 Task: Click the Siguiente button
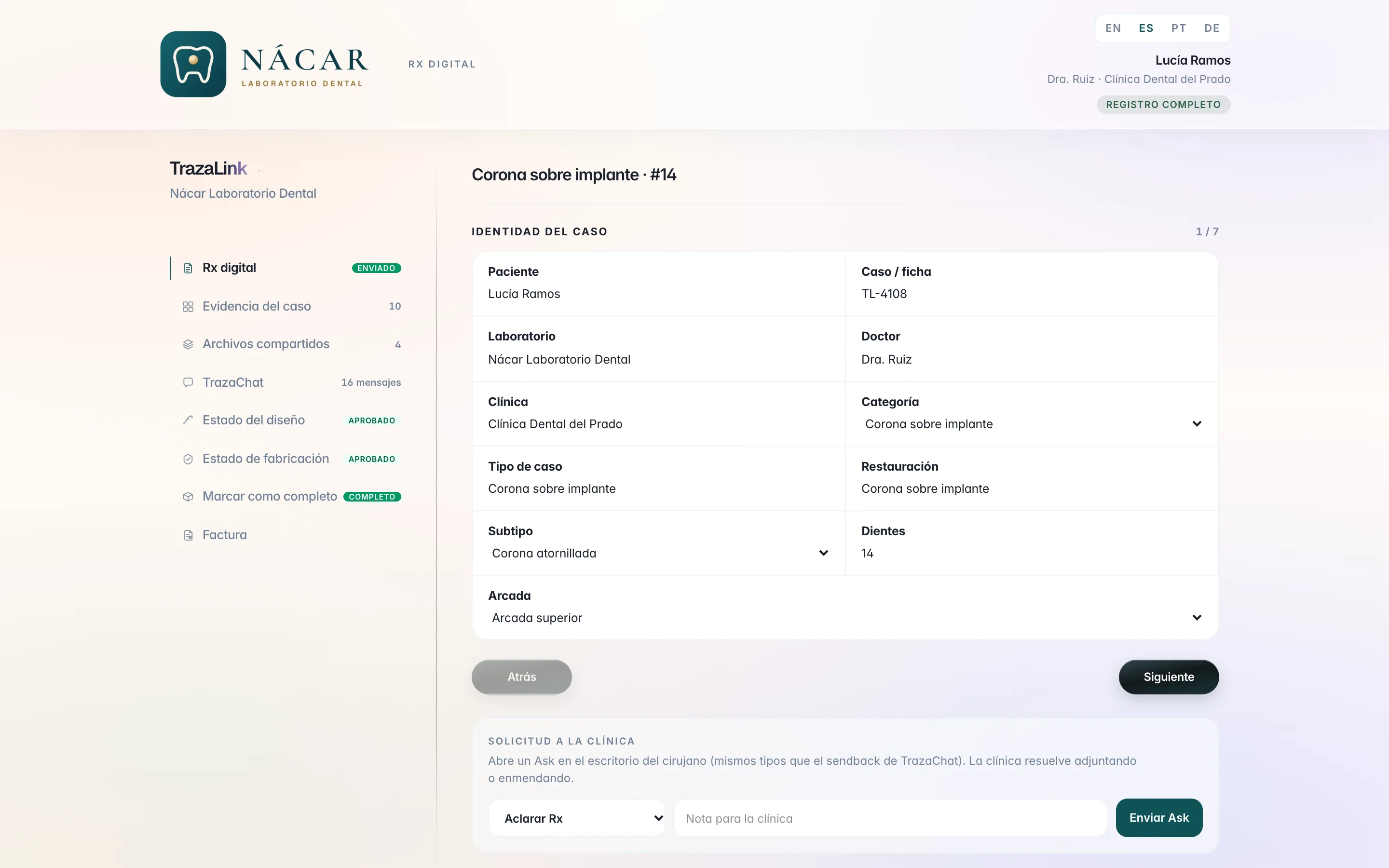[1169, 677]
